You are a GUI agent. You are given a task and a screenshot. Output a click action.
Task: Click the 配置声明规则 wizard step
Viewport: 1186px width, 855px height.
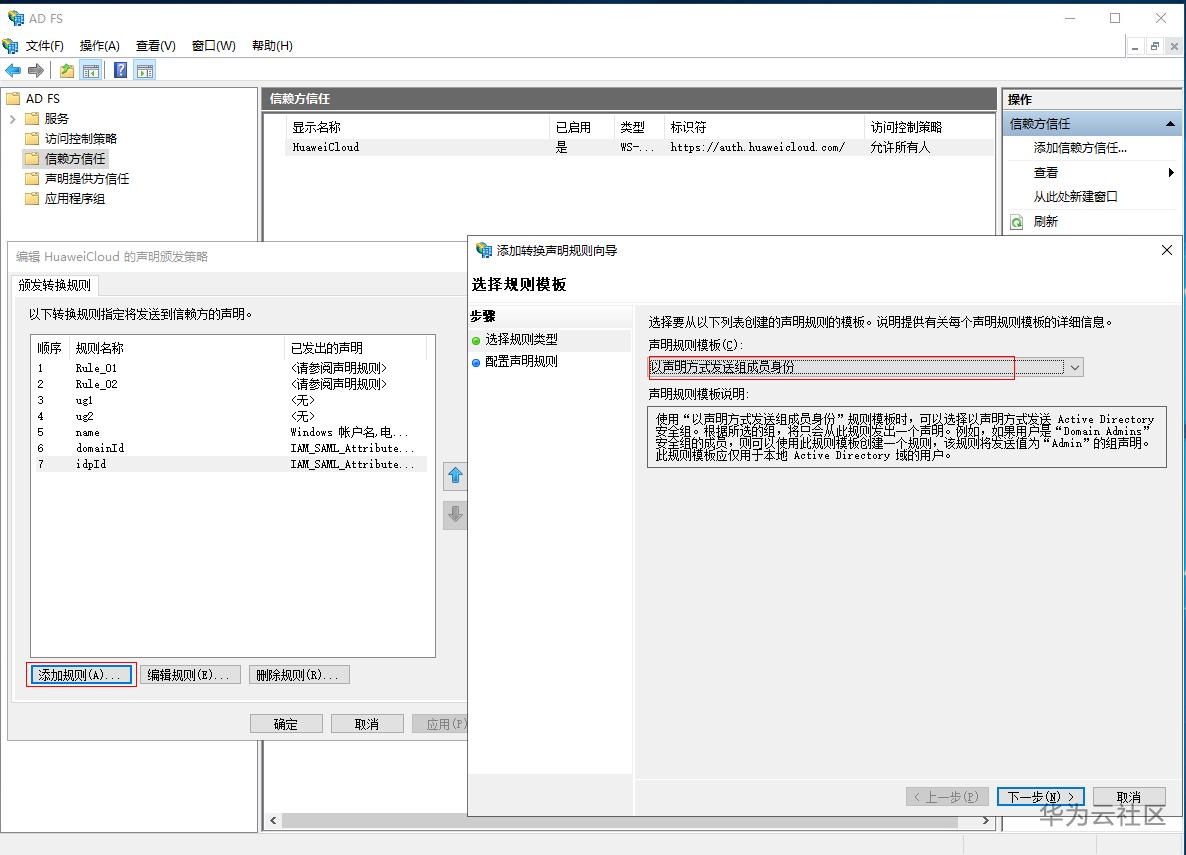coord(521,362)
